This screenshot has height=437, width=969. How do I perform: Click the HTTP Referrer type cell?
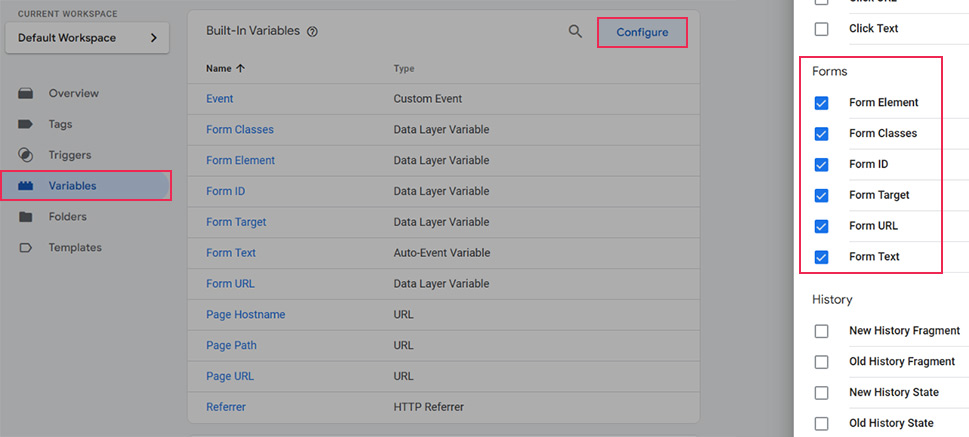pos(428,407)
